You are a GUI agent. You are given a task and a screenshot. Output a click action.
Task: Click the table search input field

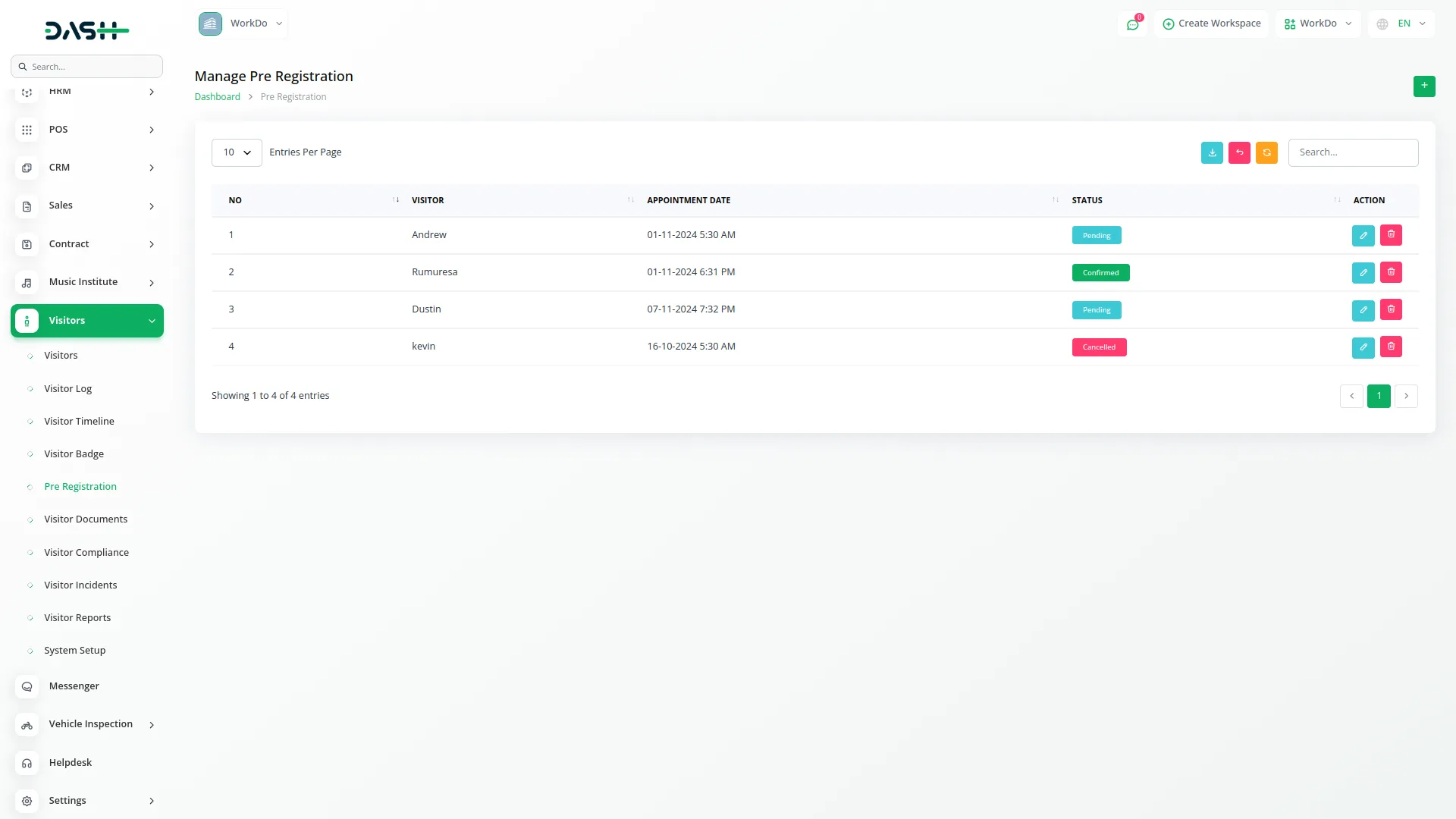click(x=1353, y=152)
